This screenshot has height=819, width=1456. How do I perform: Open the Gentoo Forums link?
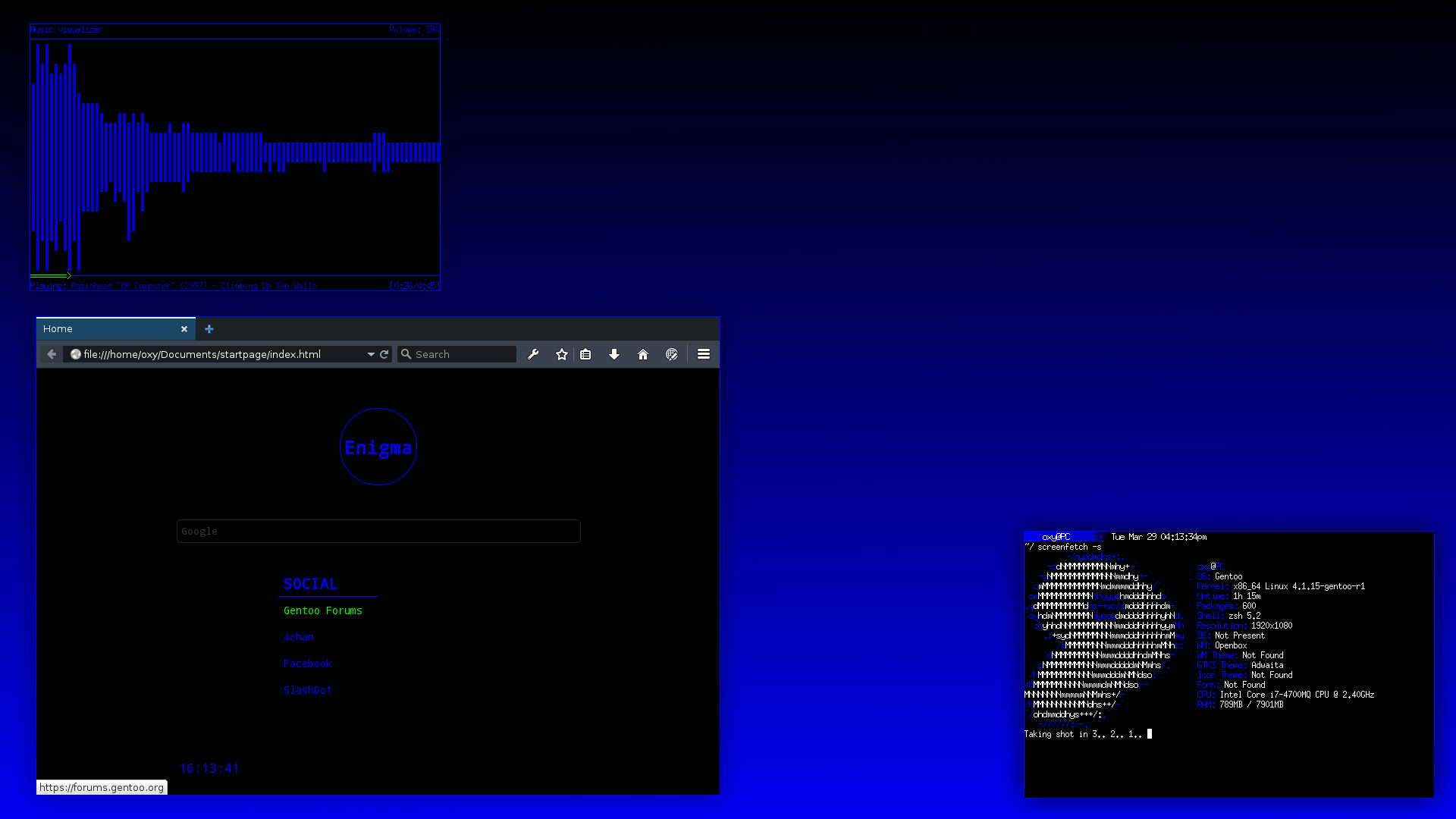pos(323,610)
